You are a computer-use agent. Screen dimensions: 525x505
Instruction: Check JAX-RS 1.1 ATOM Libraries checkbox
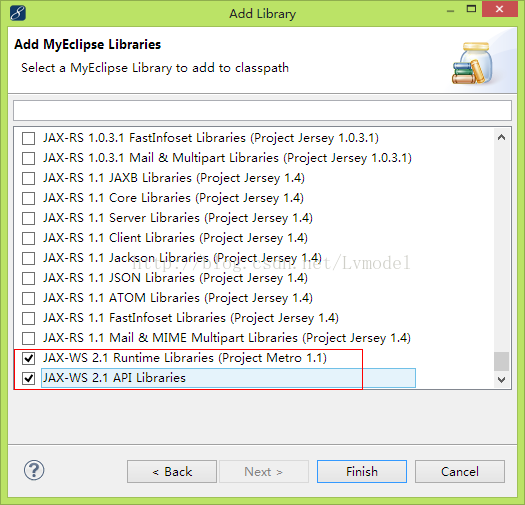point(28,298)
